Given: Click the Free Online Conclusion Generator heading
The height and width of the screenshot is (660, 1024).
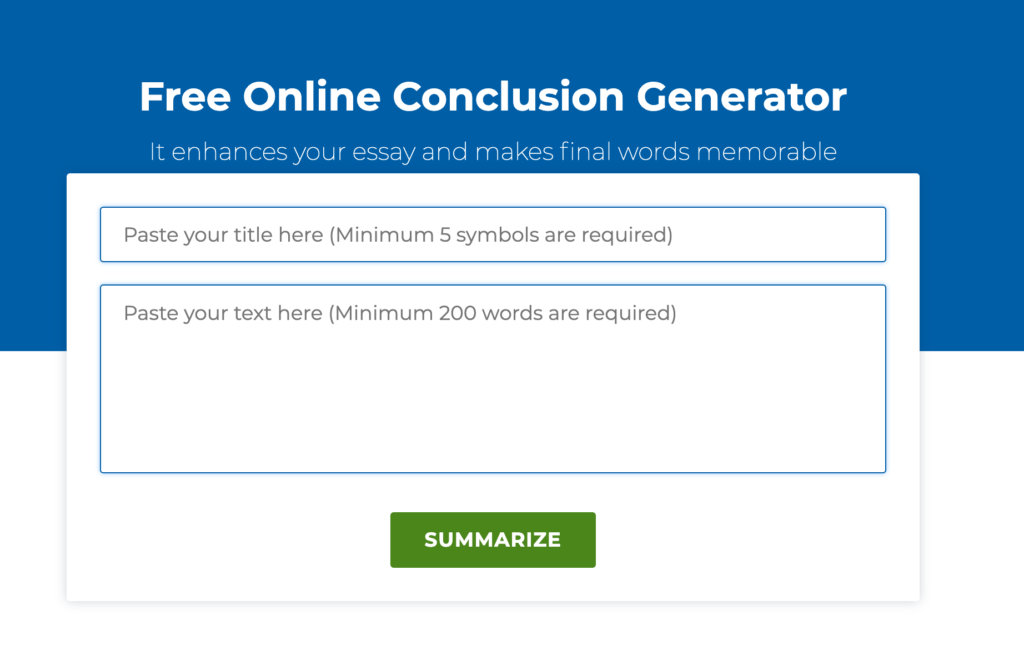Looking at the screenshot, I should (x=492, y=97).
